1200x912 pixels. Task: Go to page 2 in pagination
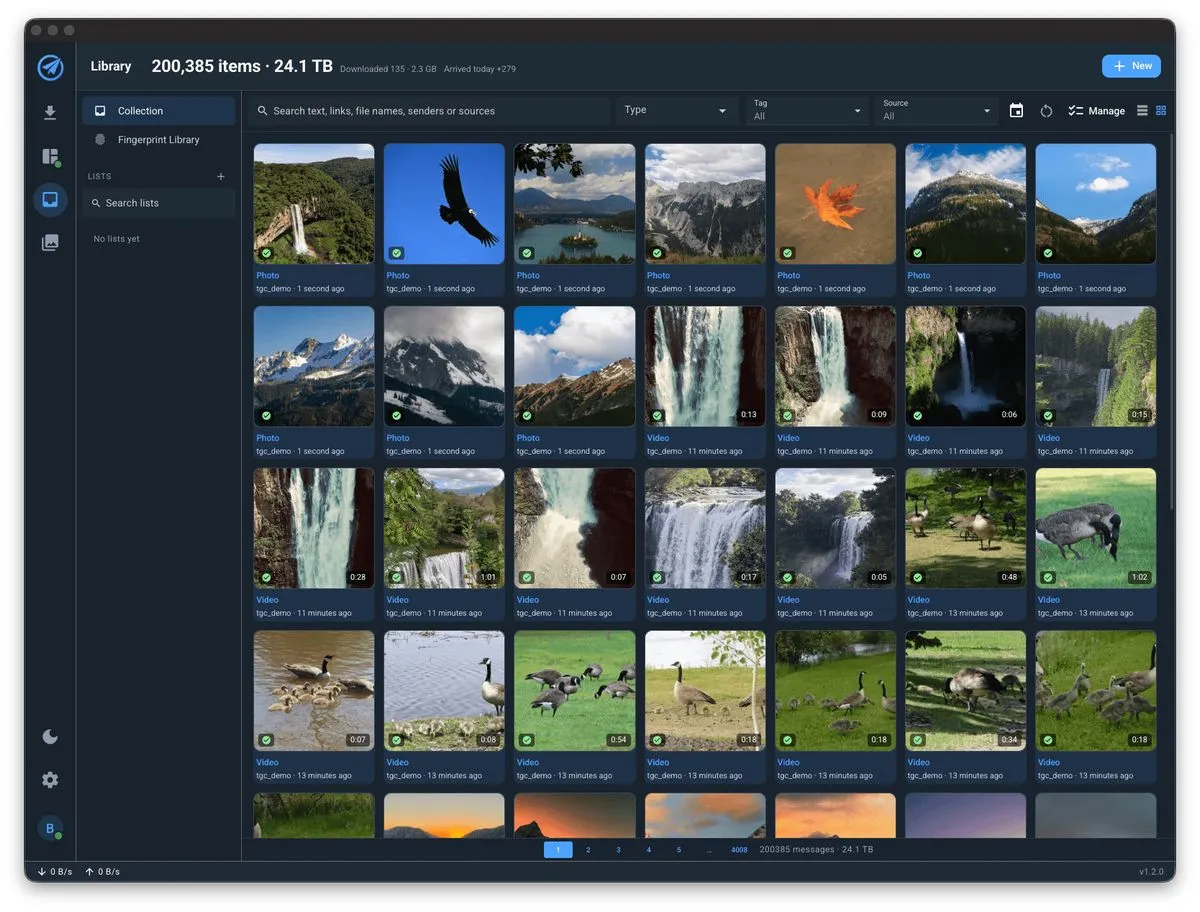pos(588,850)
